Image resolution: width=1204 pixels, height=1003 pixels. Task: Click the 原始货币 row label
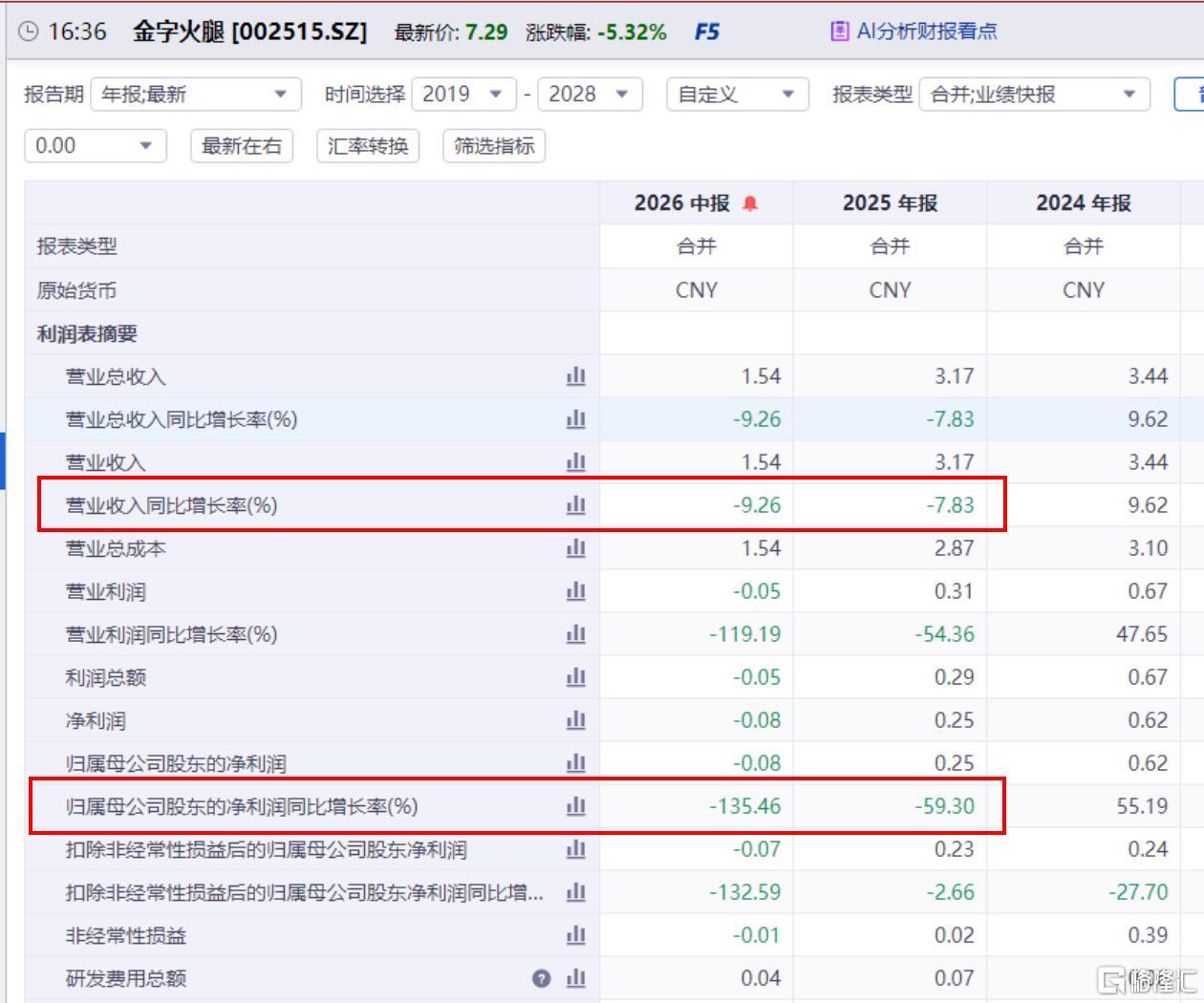pos(76,290)
